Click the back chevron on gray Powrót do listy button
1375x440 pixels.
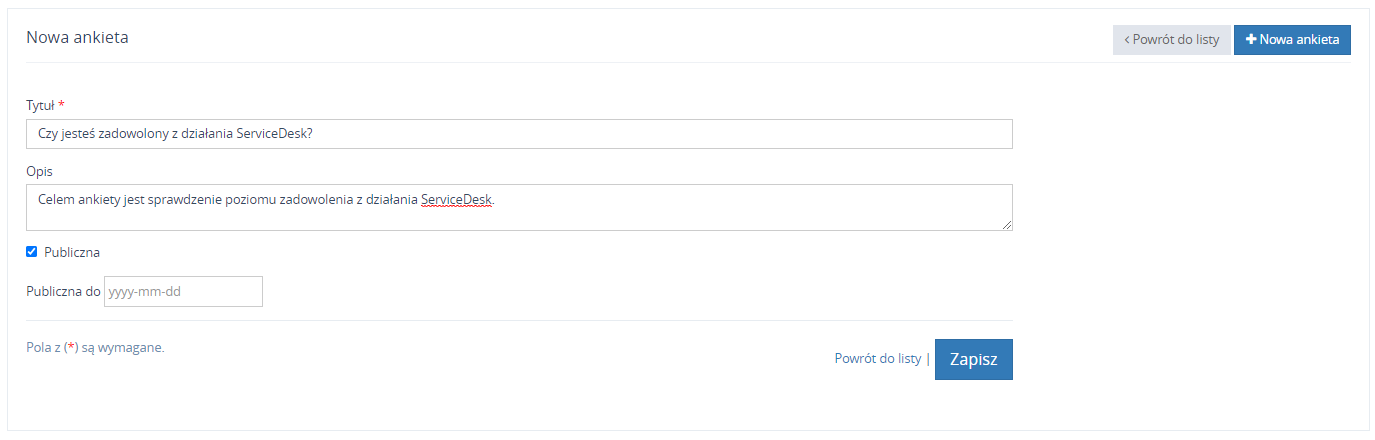point(1127,40)
